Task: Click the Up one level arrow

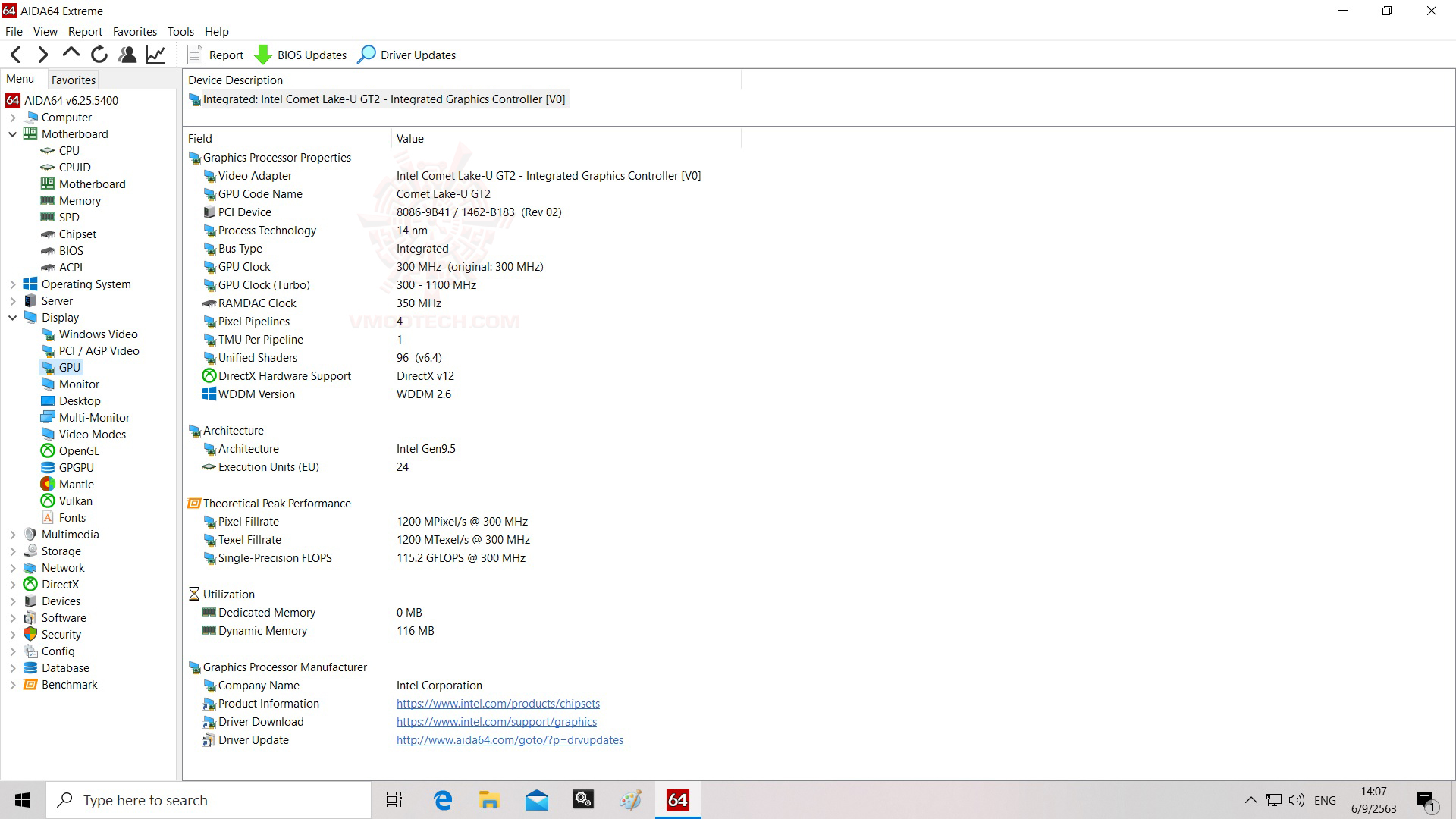Action: click(x=71, y=53)
